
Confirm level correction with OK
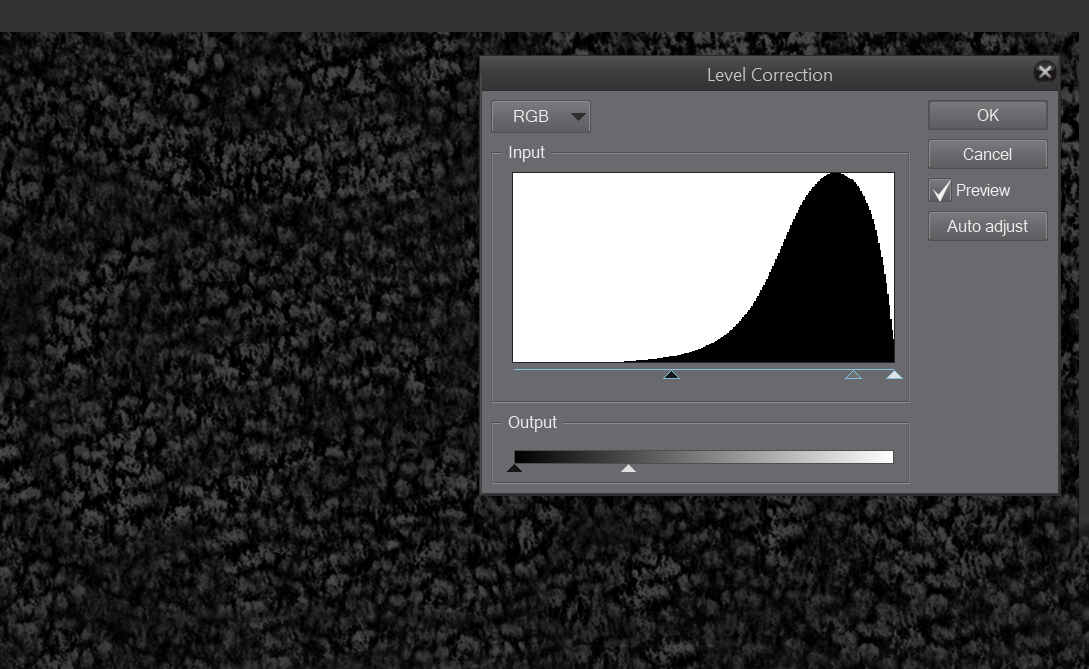[987, 115]
